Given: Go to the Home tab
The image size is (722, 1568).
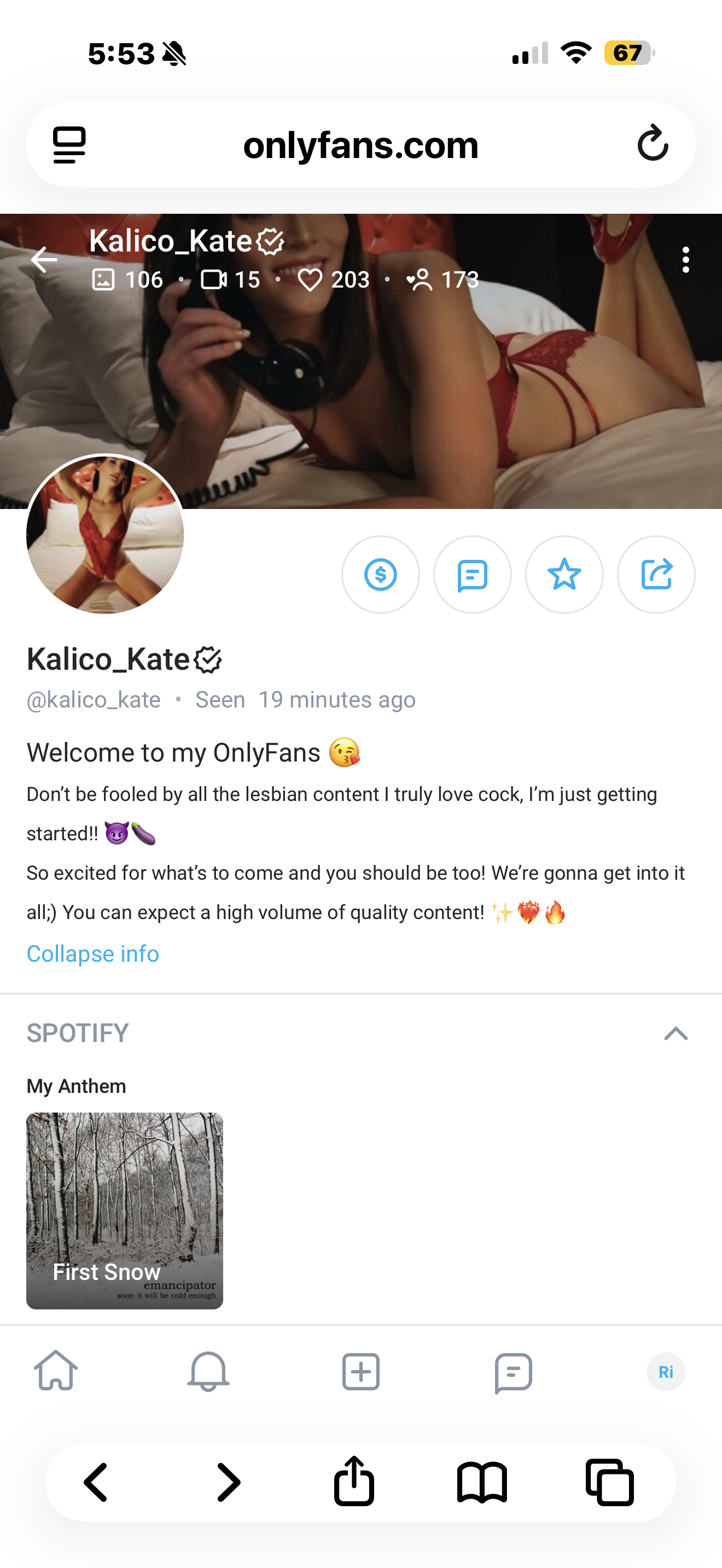Looking at the screenshot, I should pos(56,1371).
